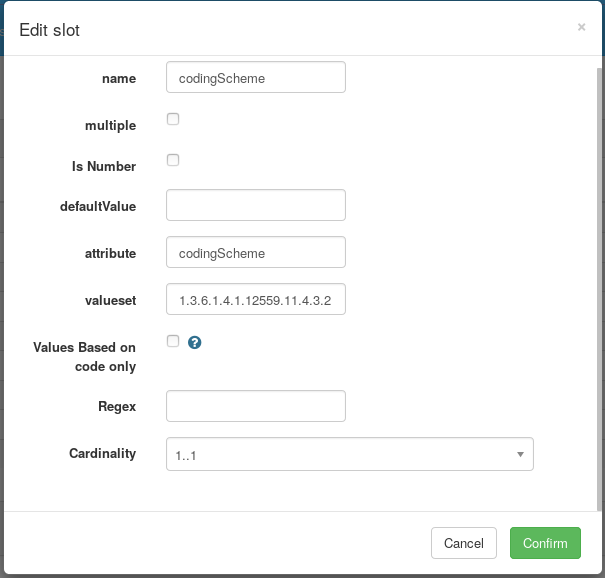Close the Edit slot dialog with X
Viewport: 605px width, 578px height.
point(581,27)
